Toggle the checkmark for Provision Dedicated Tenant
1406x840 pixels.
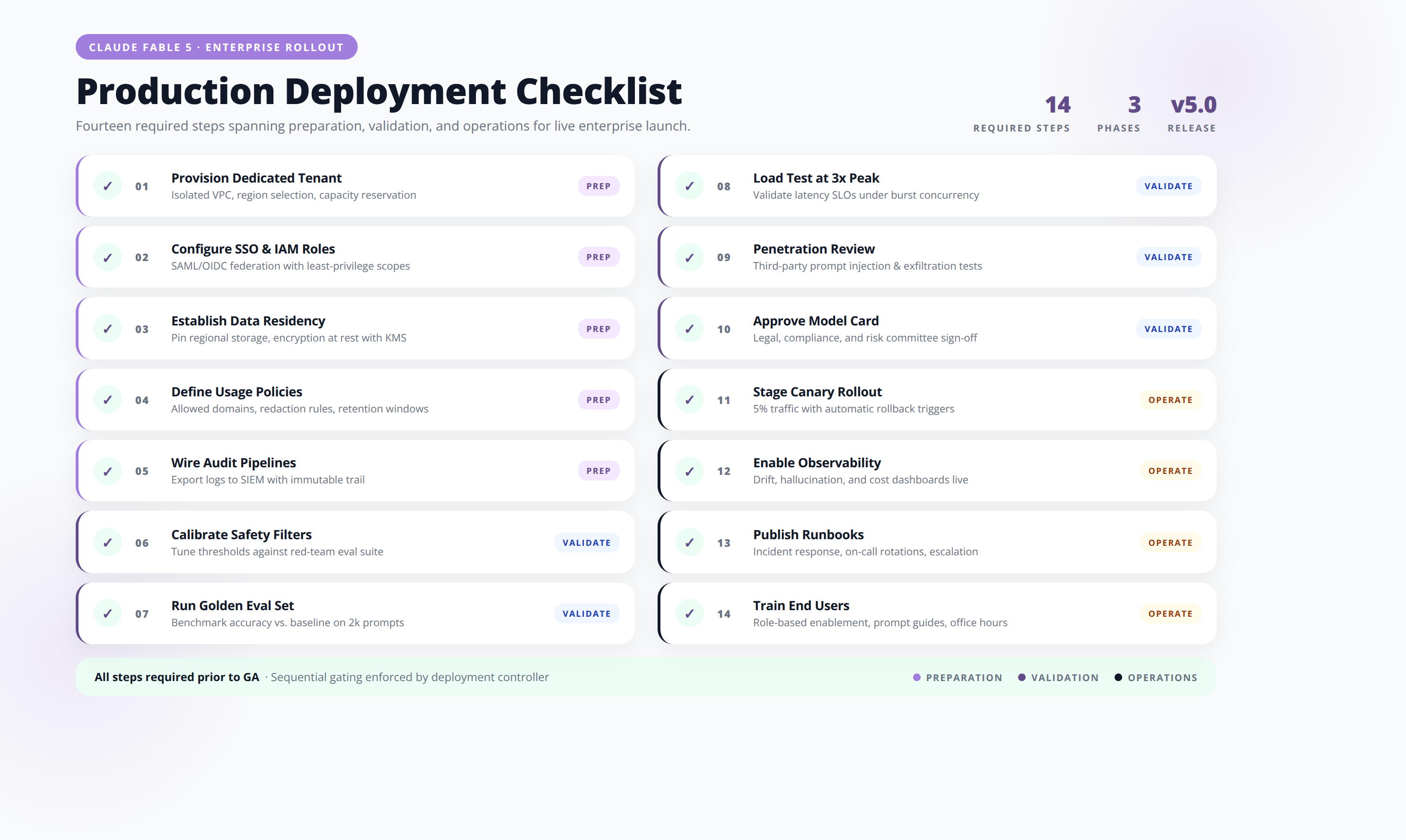click(107, 186)
